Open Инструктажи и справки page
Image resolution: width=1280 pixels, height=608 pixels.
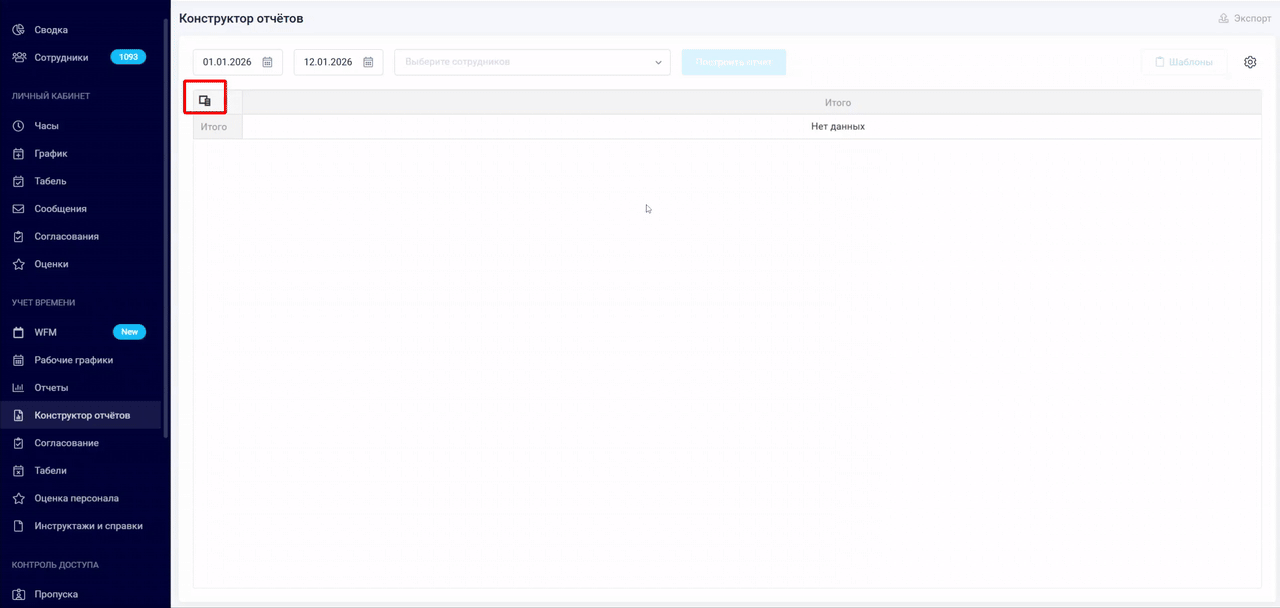pos(88,525)
